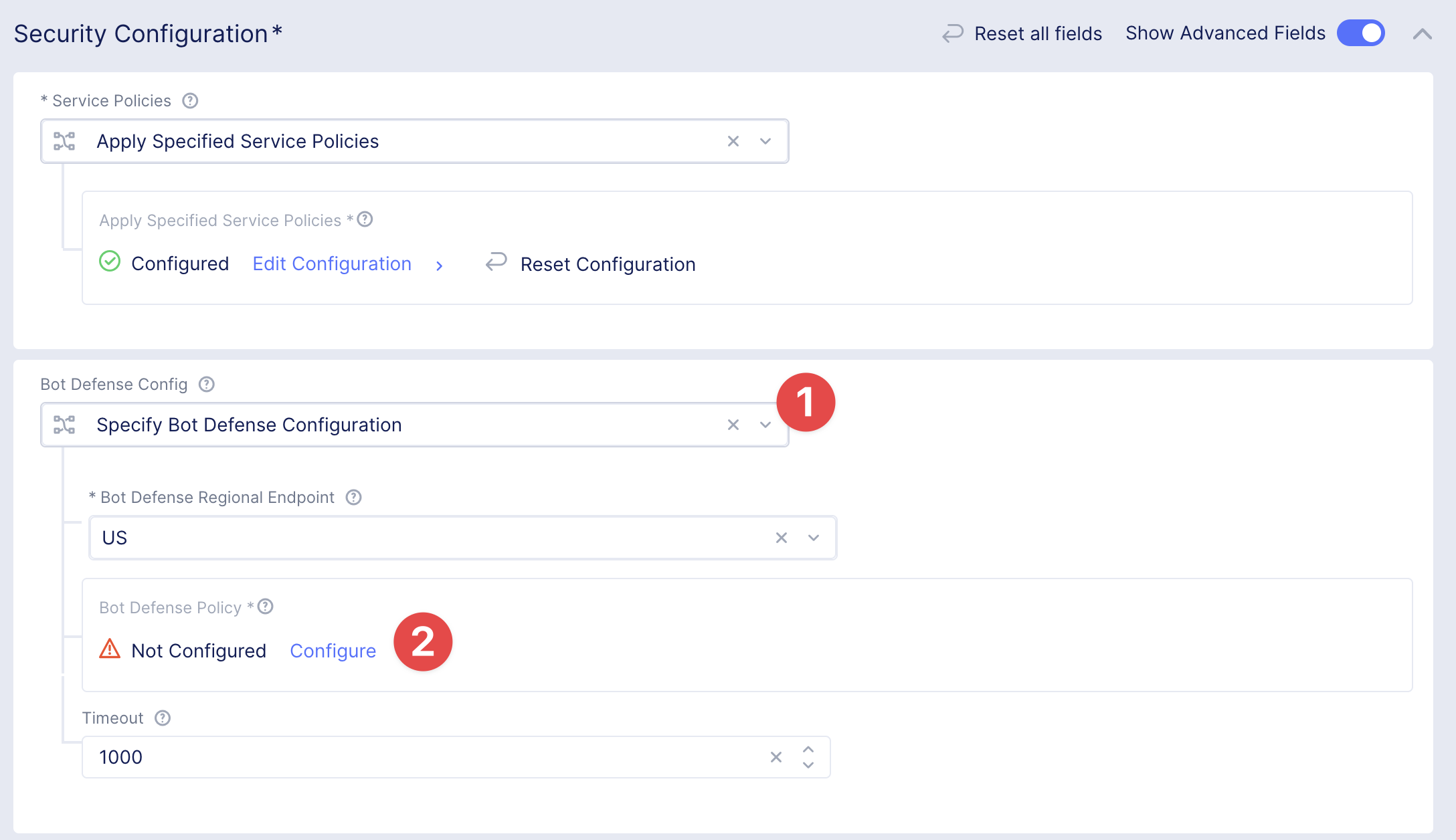
Task: Click Configure link for Bot Defense Policy
Action: tap(333, 651)
